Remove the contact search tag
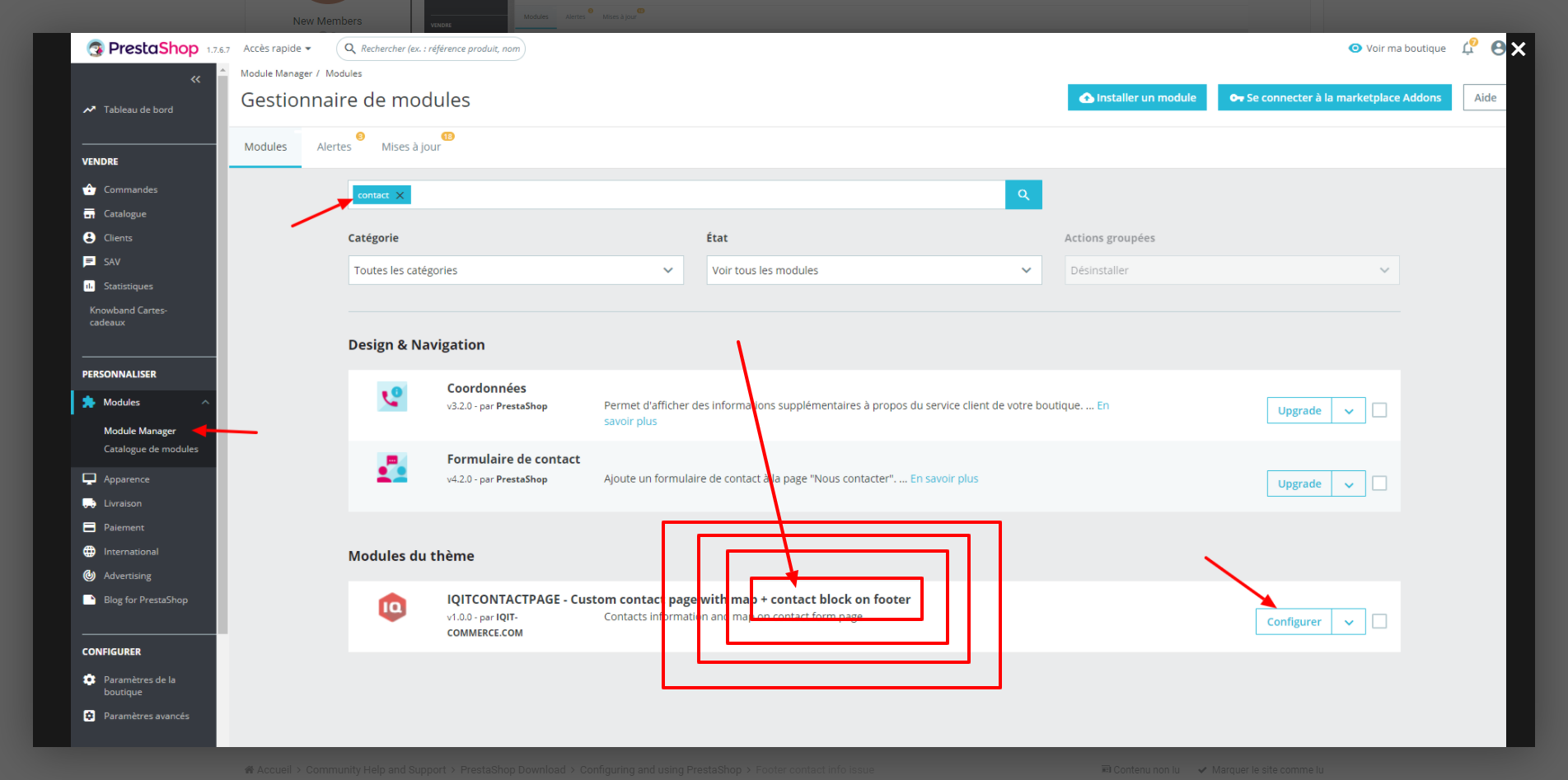The height and width of the screenshot is (780, 1568). click(400, 195)
